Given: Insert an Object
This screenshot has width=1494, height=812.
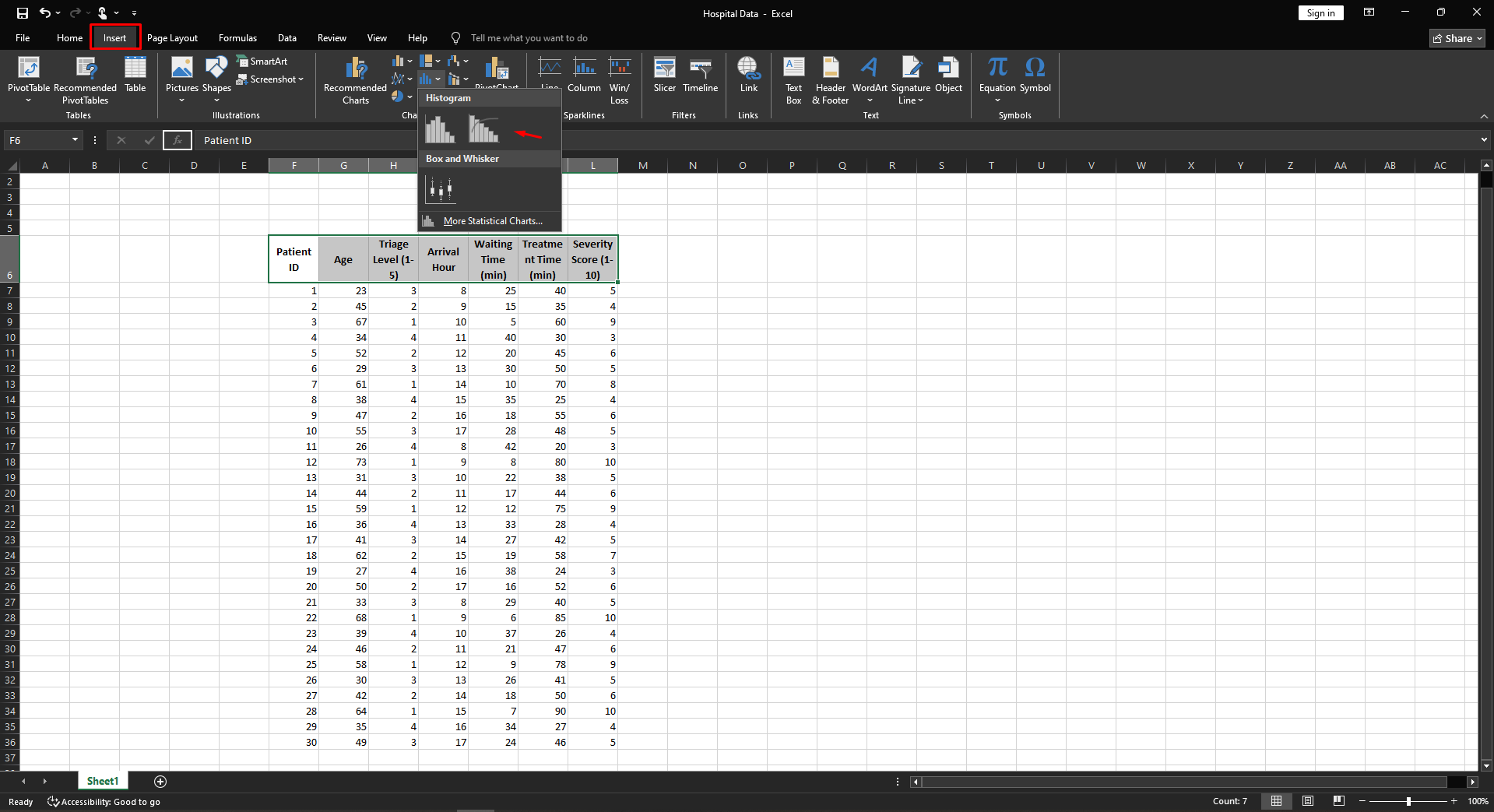Looking at the screenshot, I should 948,75.
